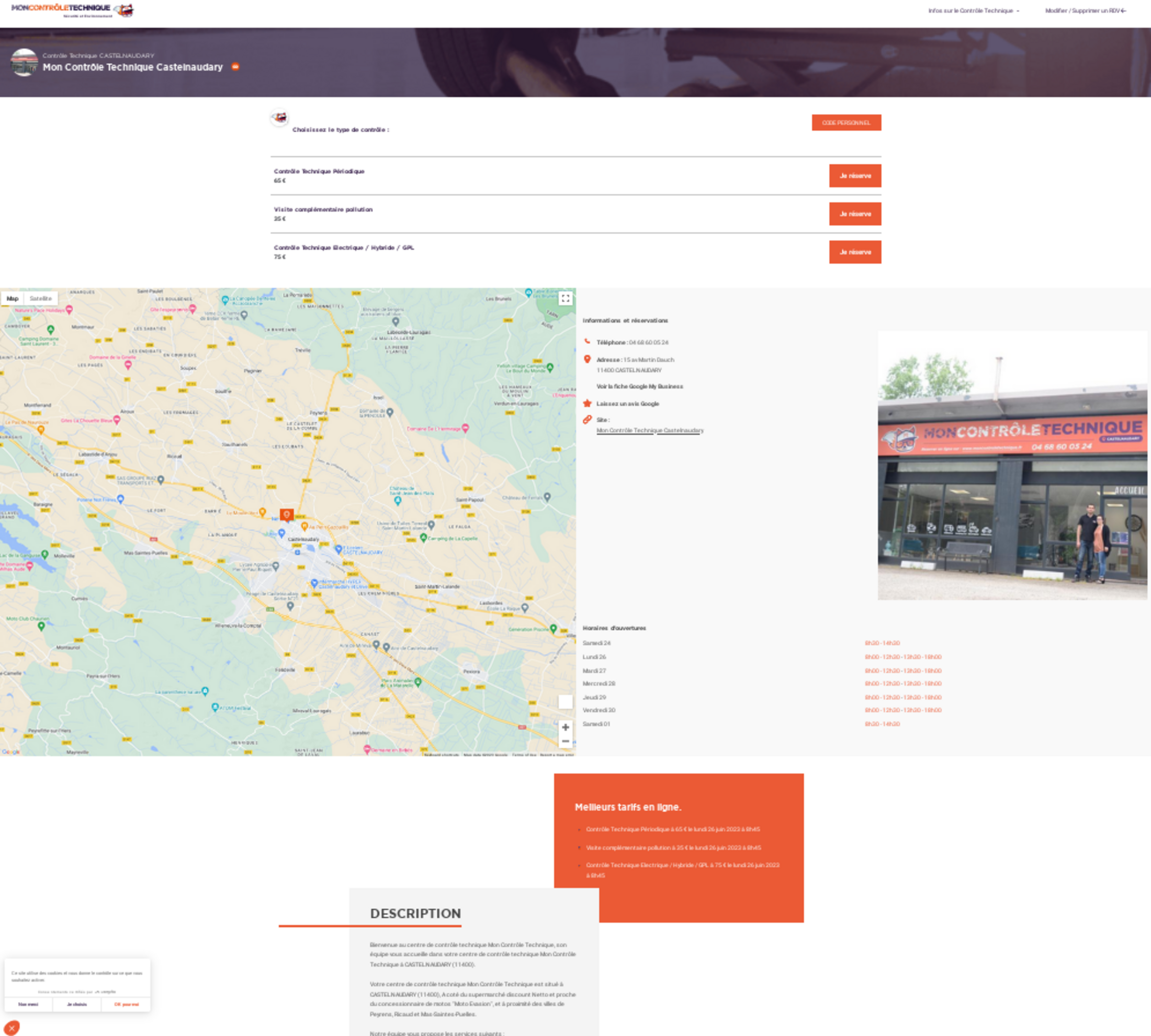Viewport: 1151px width, 1036px height.
Task: Click the mascot icon above Choisissez le type
Action: [279, 117]
